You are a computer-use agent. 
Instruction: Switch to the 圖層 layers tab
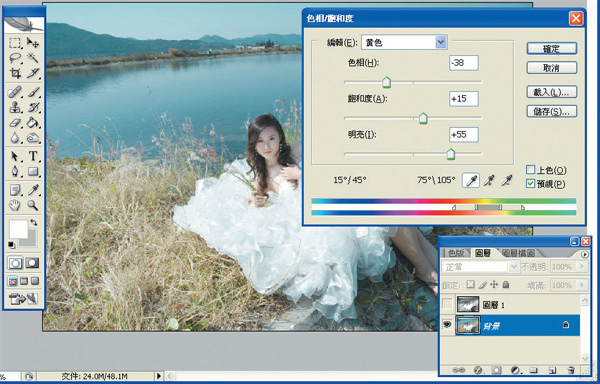click(x=483, y=253)
